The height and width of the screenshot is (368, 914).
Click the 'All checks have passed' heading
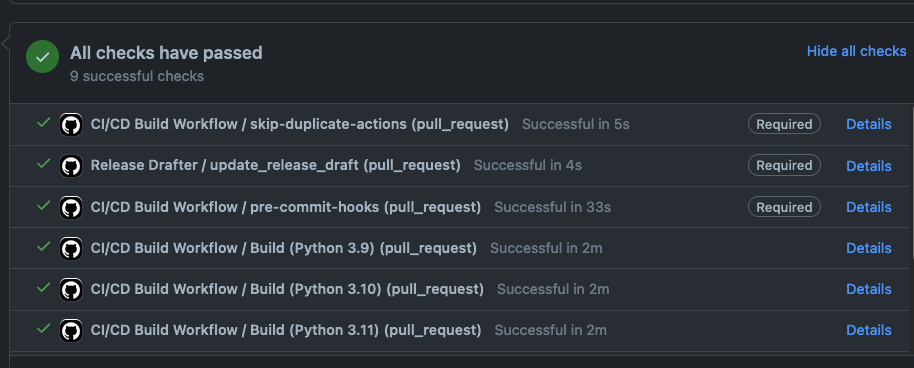pyautogui.click(x=166, y=53)
